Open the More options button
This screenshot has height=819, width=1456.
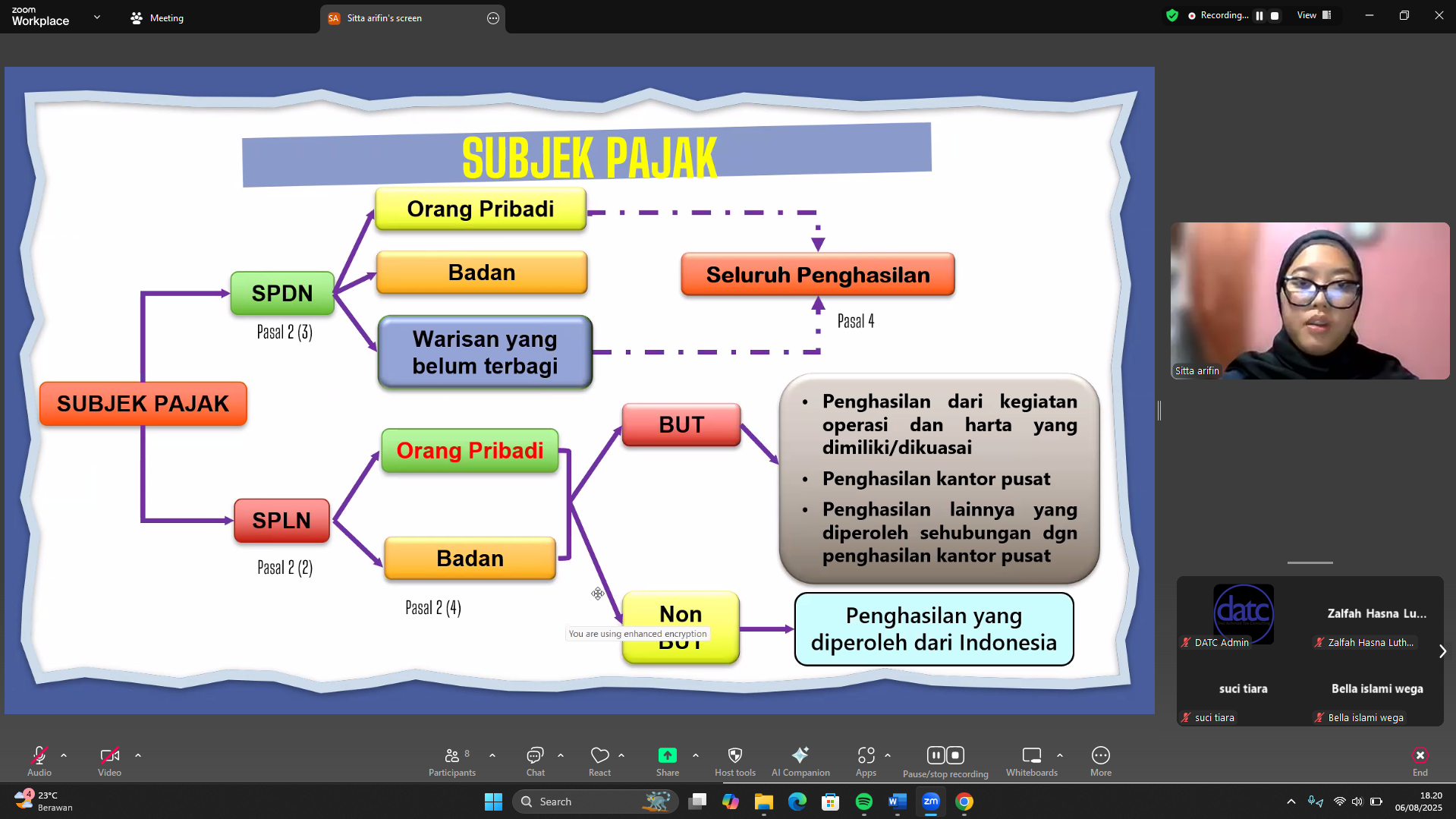click(1100, 761)
